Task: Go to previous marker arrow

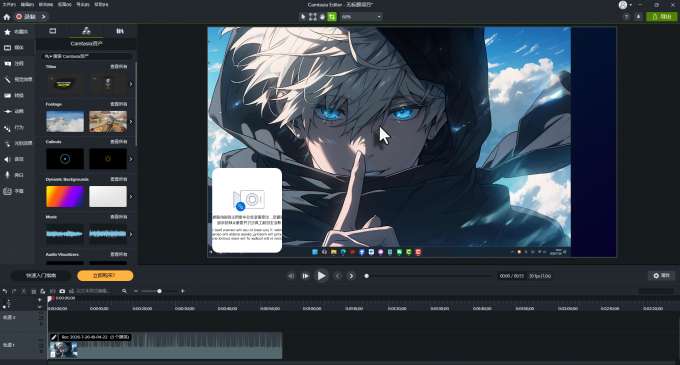Action: click(337, 276)
